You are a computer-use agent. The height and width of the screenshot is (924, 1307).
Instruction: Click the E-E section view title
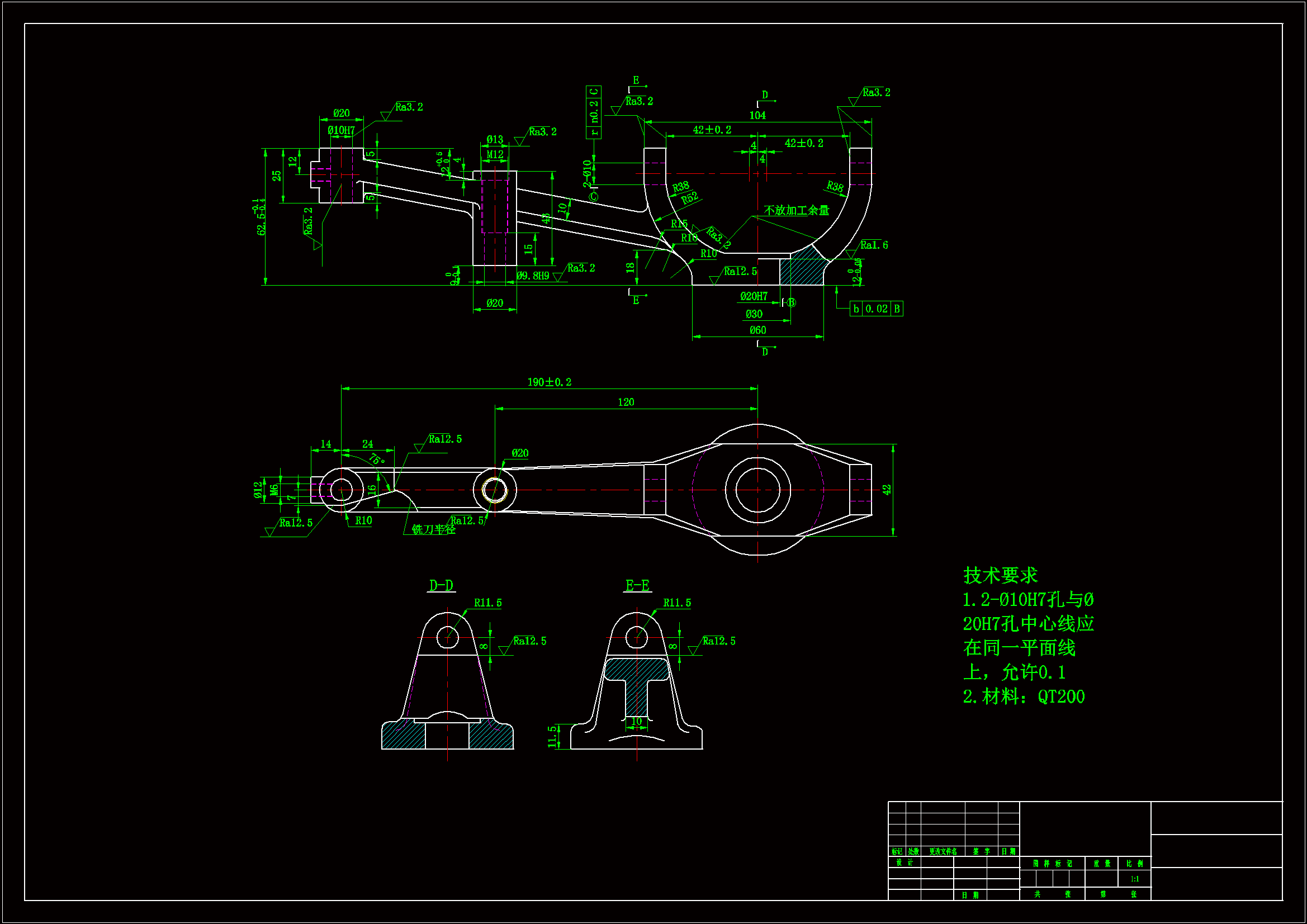[637, 585]
